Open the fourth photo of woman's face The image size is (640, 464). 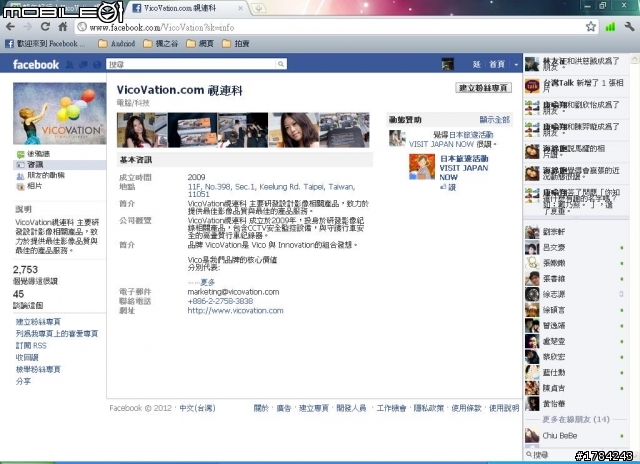click(x=293, y=130)
